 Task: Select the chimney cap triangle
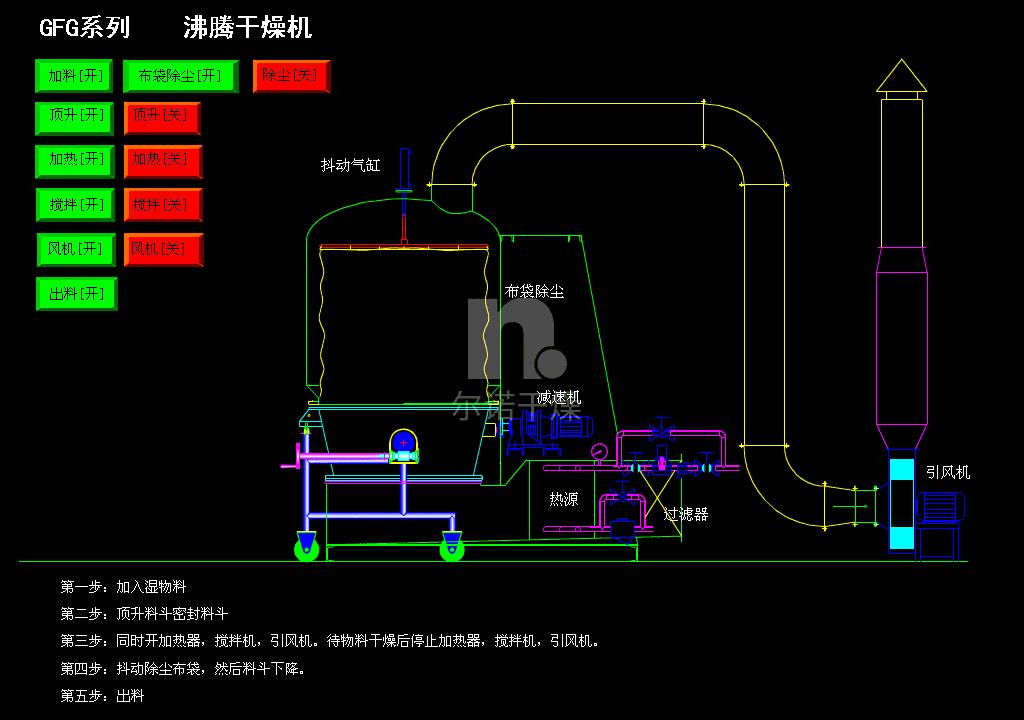pyautogui.click(x=901, y=76)
